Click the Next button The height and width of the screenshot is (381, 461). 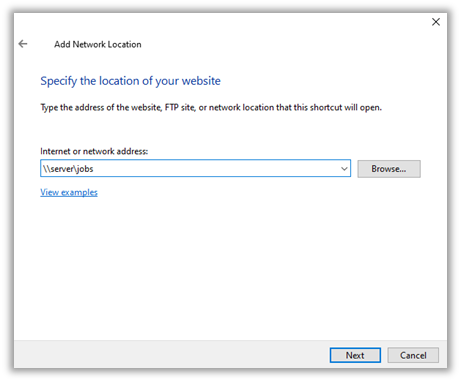pyautogui.click(x=355, y=355)
